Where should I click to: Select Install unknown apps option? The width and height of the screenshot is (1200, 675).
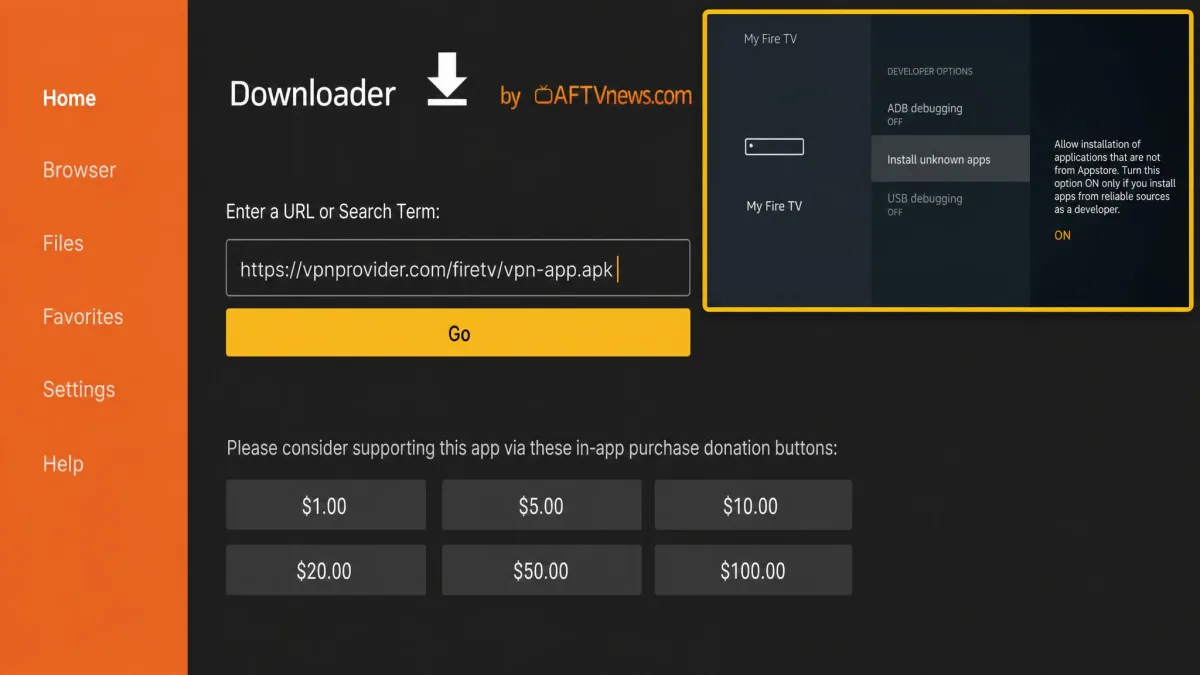(x=950, y=159)
